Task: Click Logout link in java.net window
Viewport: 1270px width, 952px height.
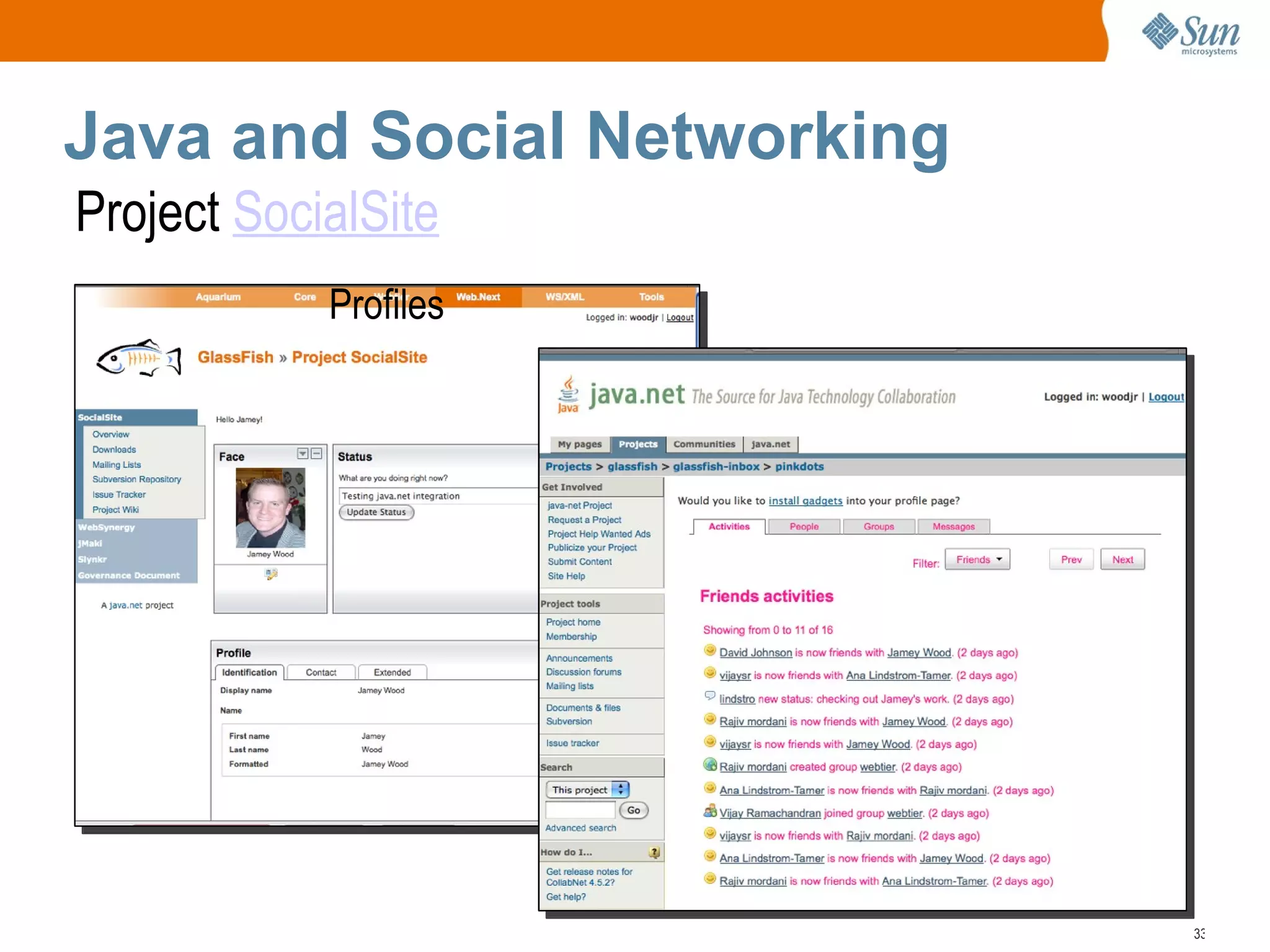Action: (1166, 397)
